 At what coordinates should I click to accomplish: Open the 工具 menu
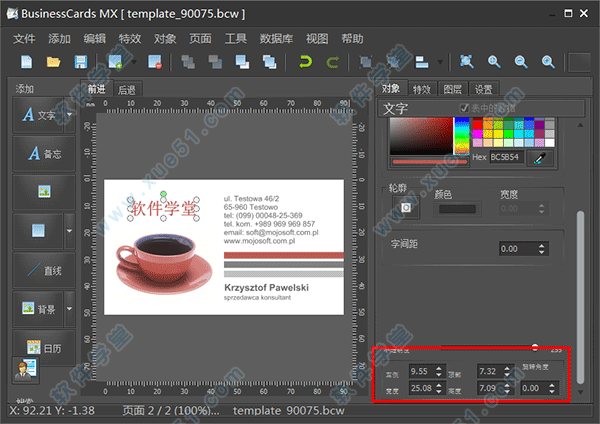pyautogui.click(x=236, y=39)
